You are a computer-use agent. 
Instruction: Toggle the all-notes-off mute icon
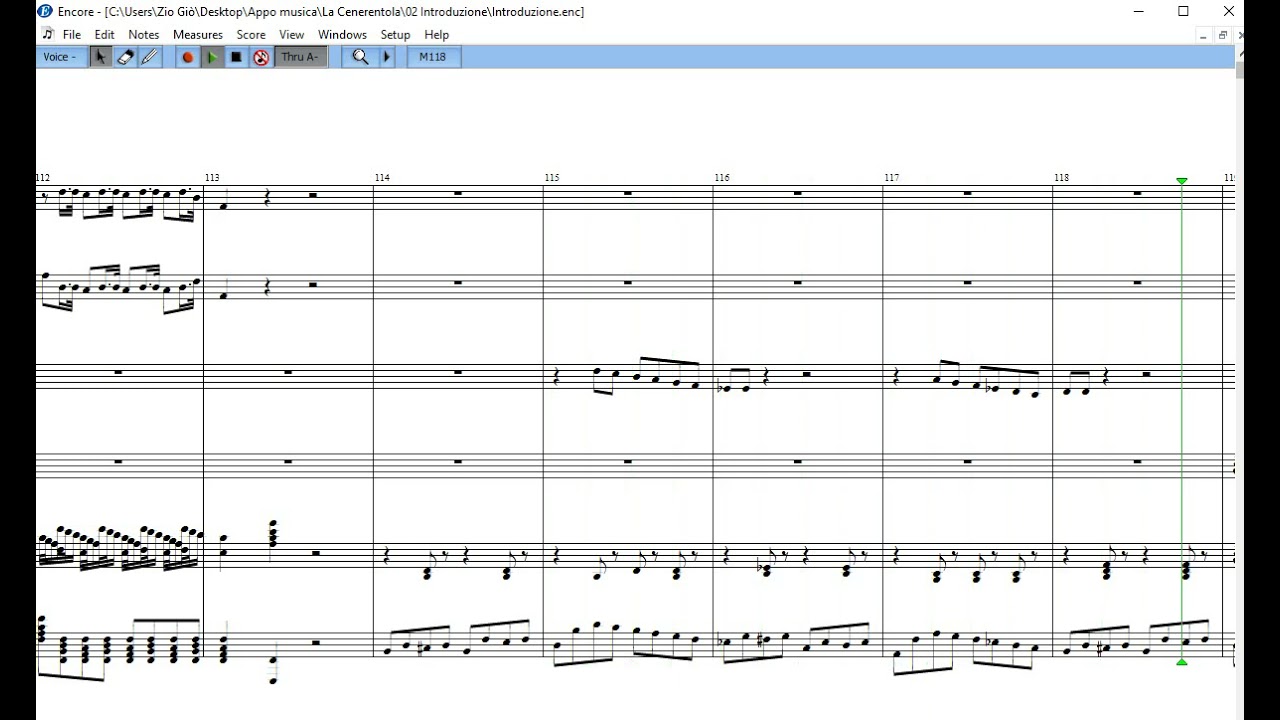[261, 57]
